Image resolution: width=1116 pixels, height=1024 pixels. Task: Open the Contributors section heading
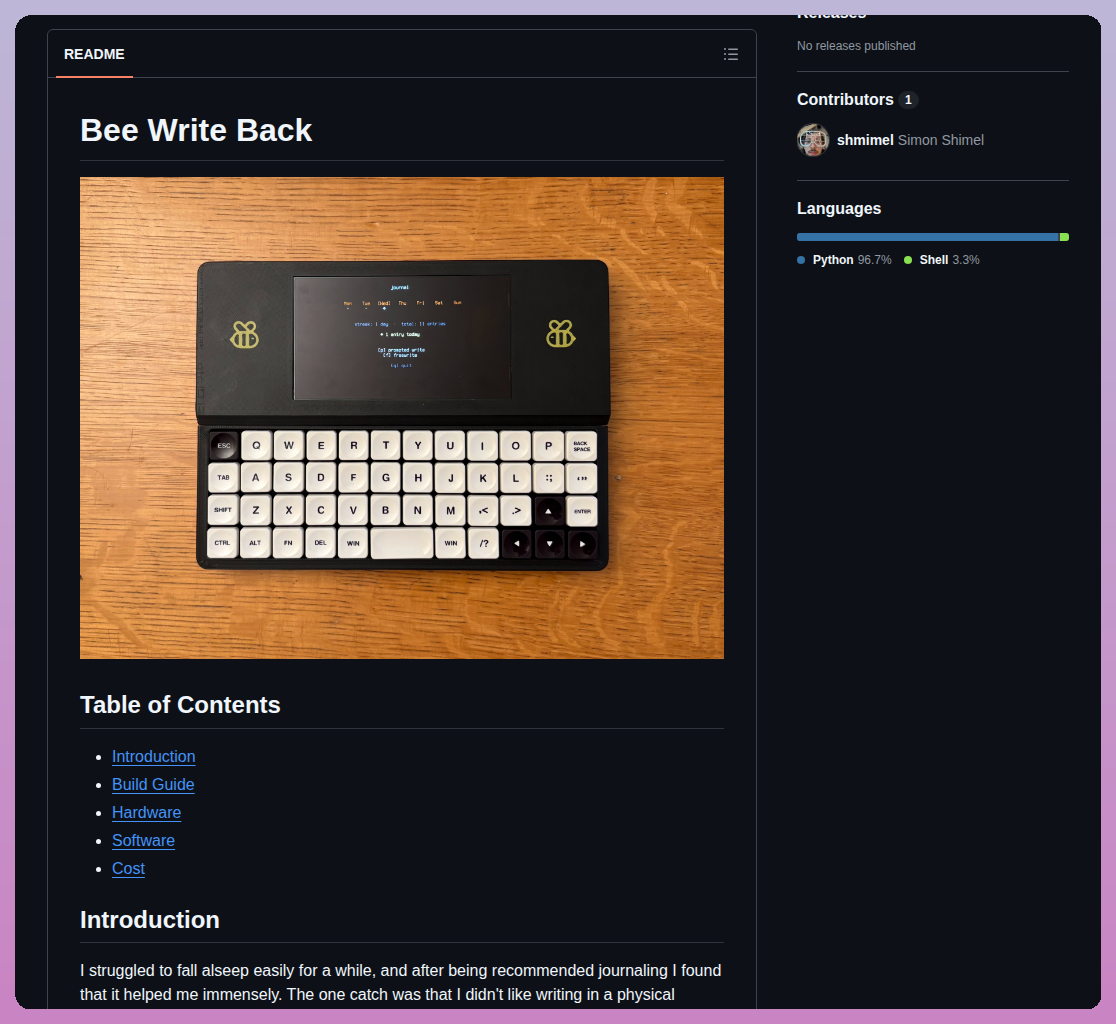click(x=845, y=100)
